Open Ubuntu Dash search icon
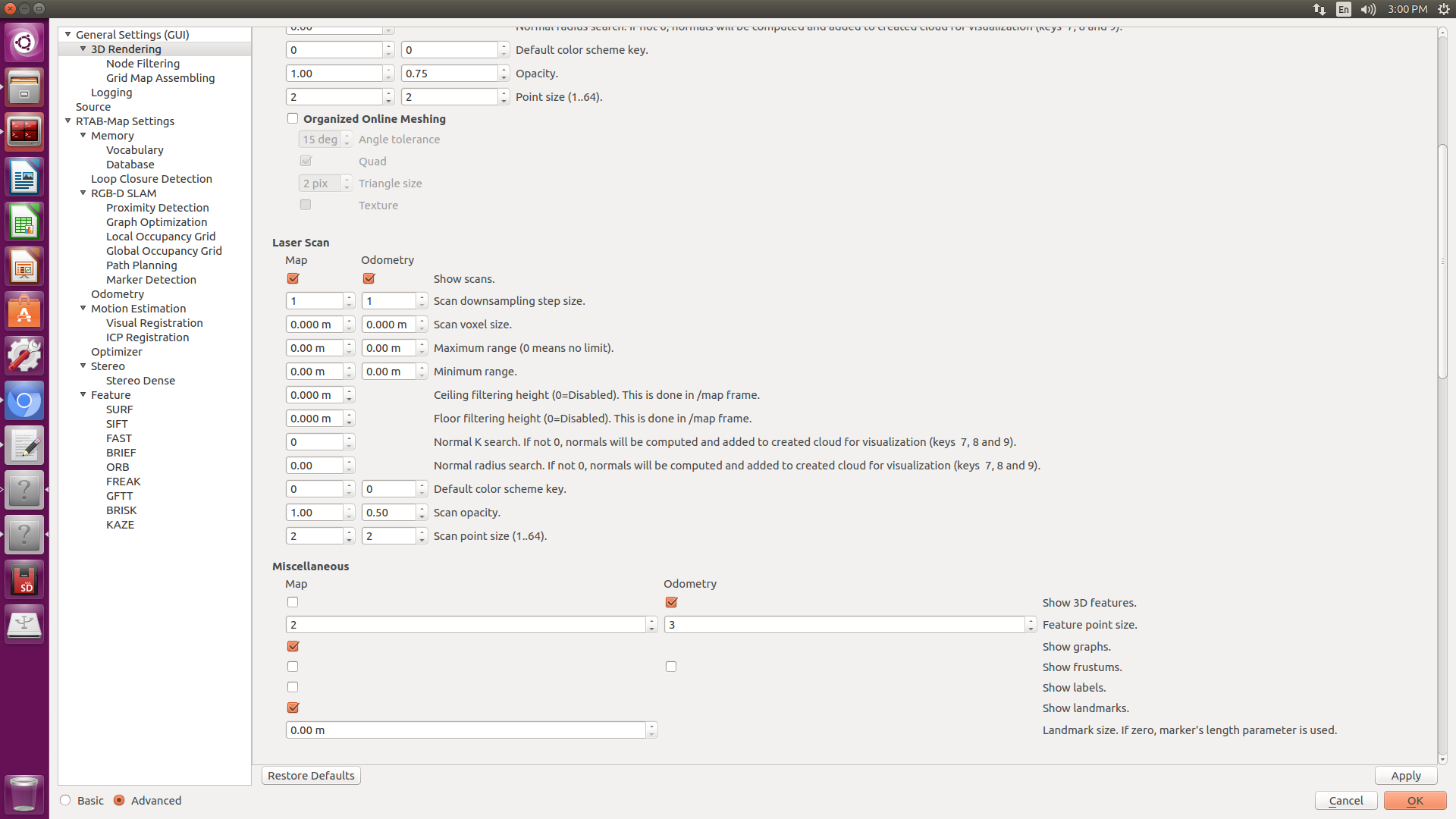Viewport: 1456px width, 819px height. [24, 42]
